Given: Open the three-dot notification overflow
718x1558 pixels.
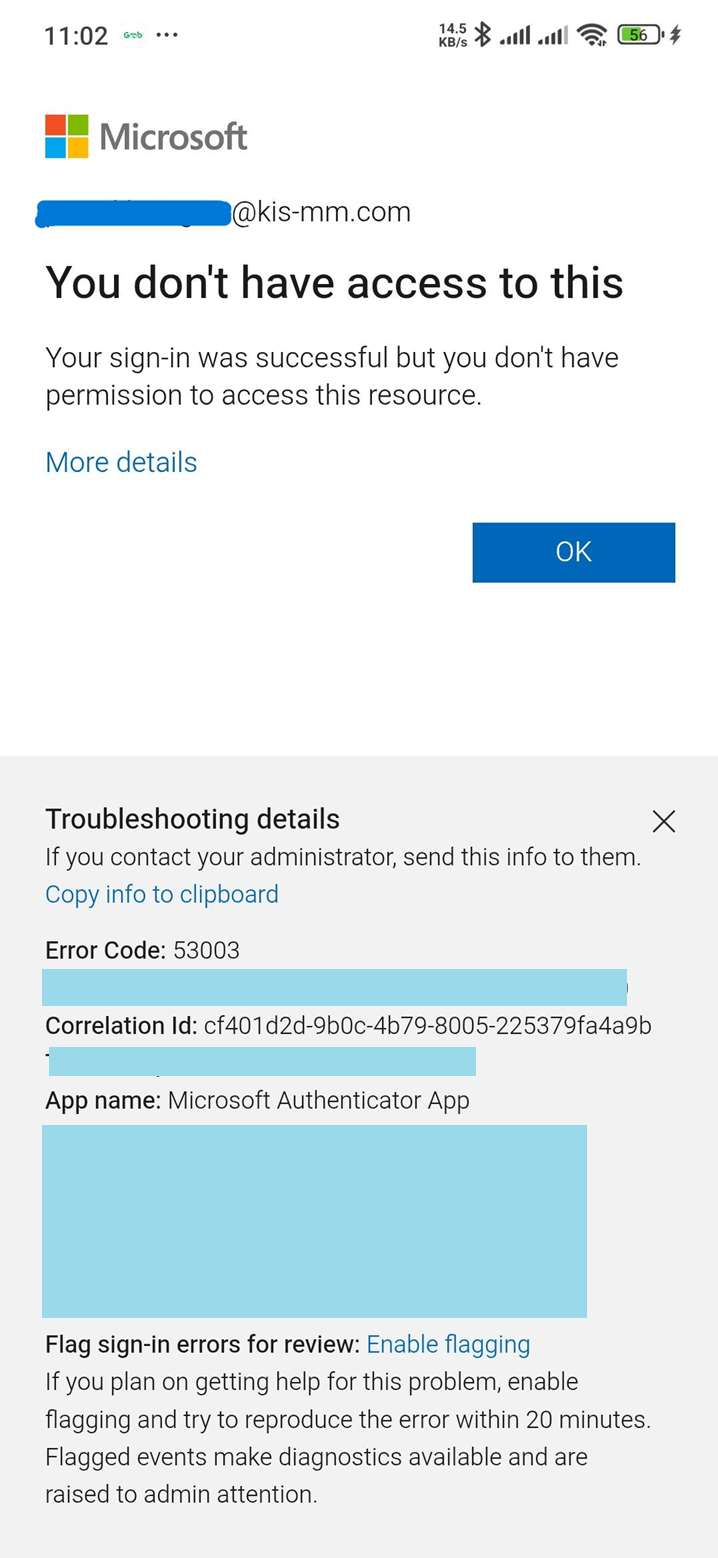Looking at the screenshot, I should tap(167, 35).
